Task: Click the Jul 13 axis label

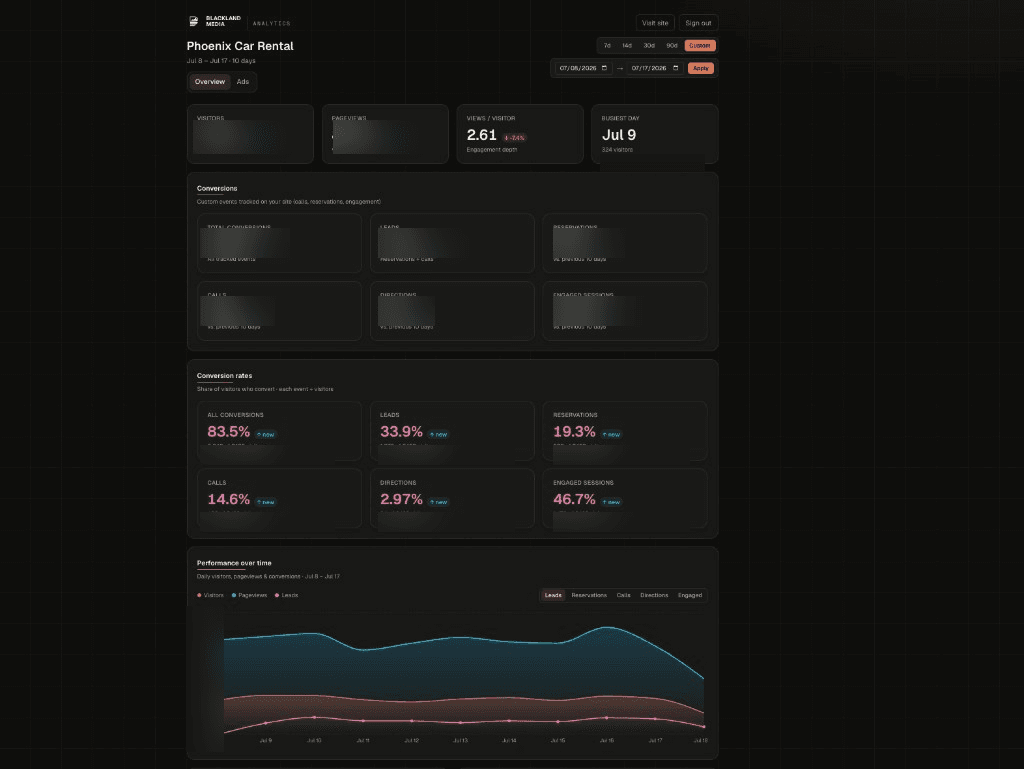Action: [460, 740]
